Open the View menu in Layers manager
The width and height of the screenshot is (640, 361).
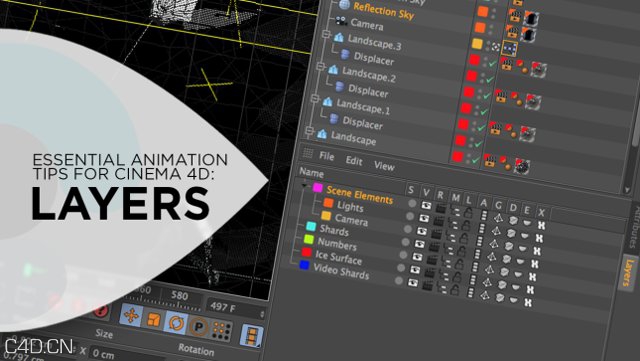tap(384, 166)
